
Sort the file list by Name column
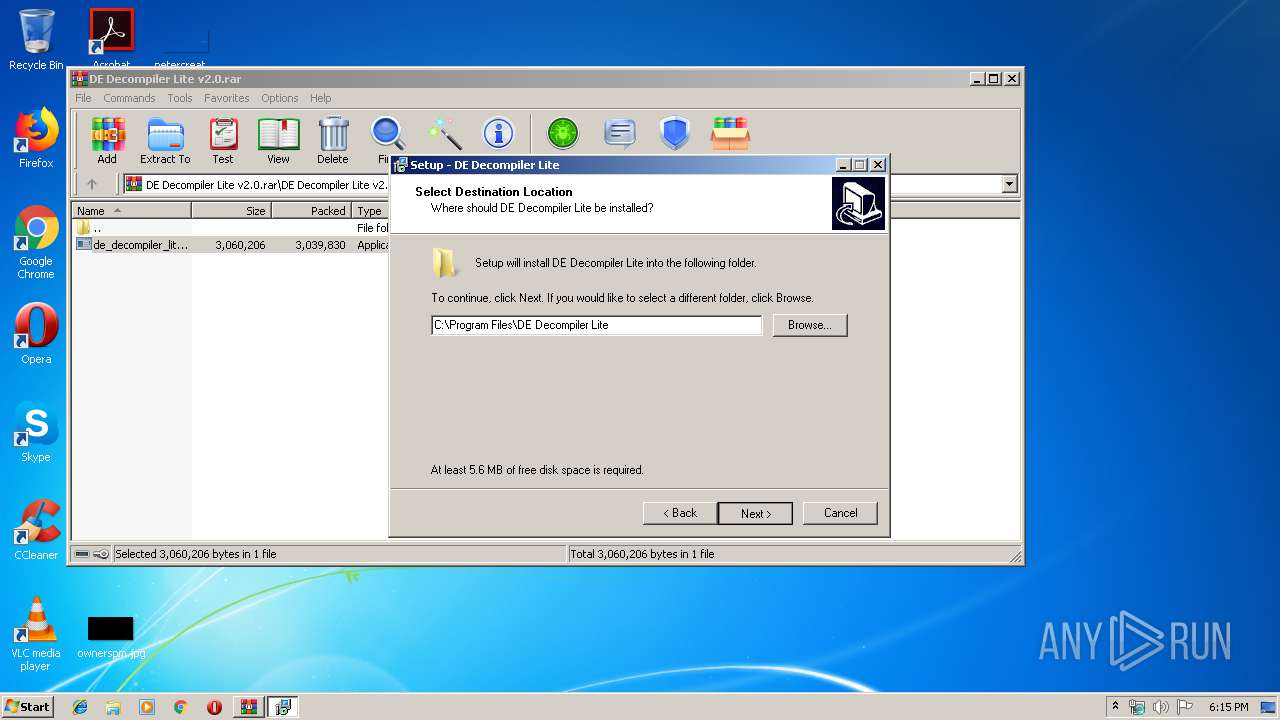click(x=132, y=211)
